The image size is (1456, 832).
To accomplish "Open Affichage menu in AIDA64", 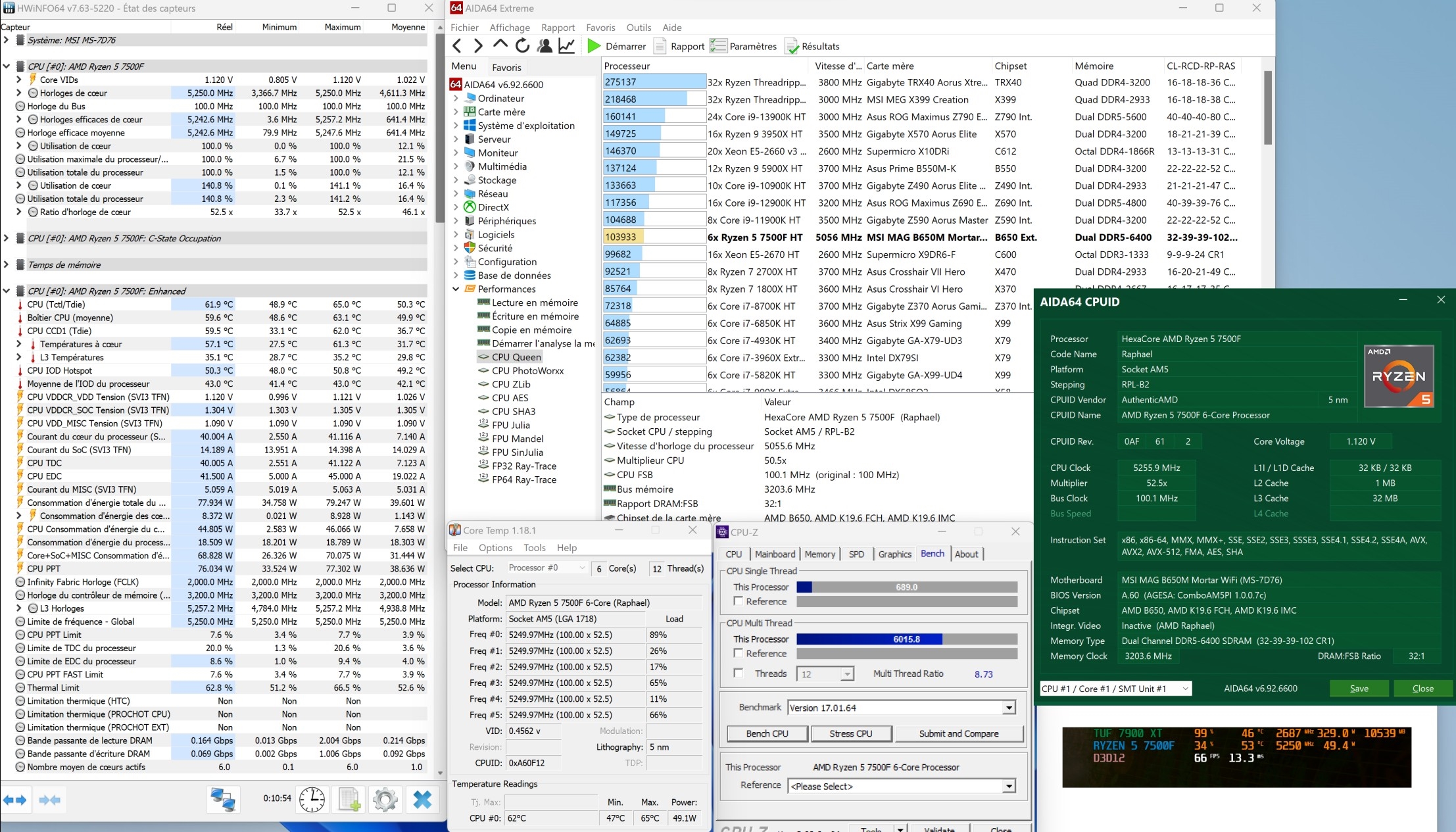I will [510, 28].
